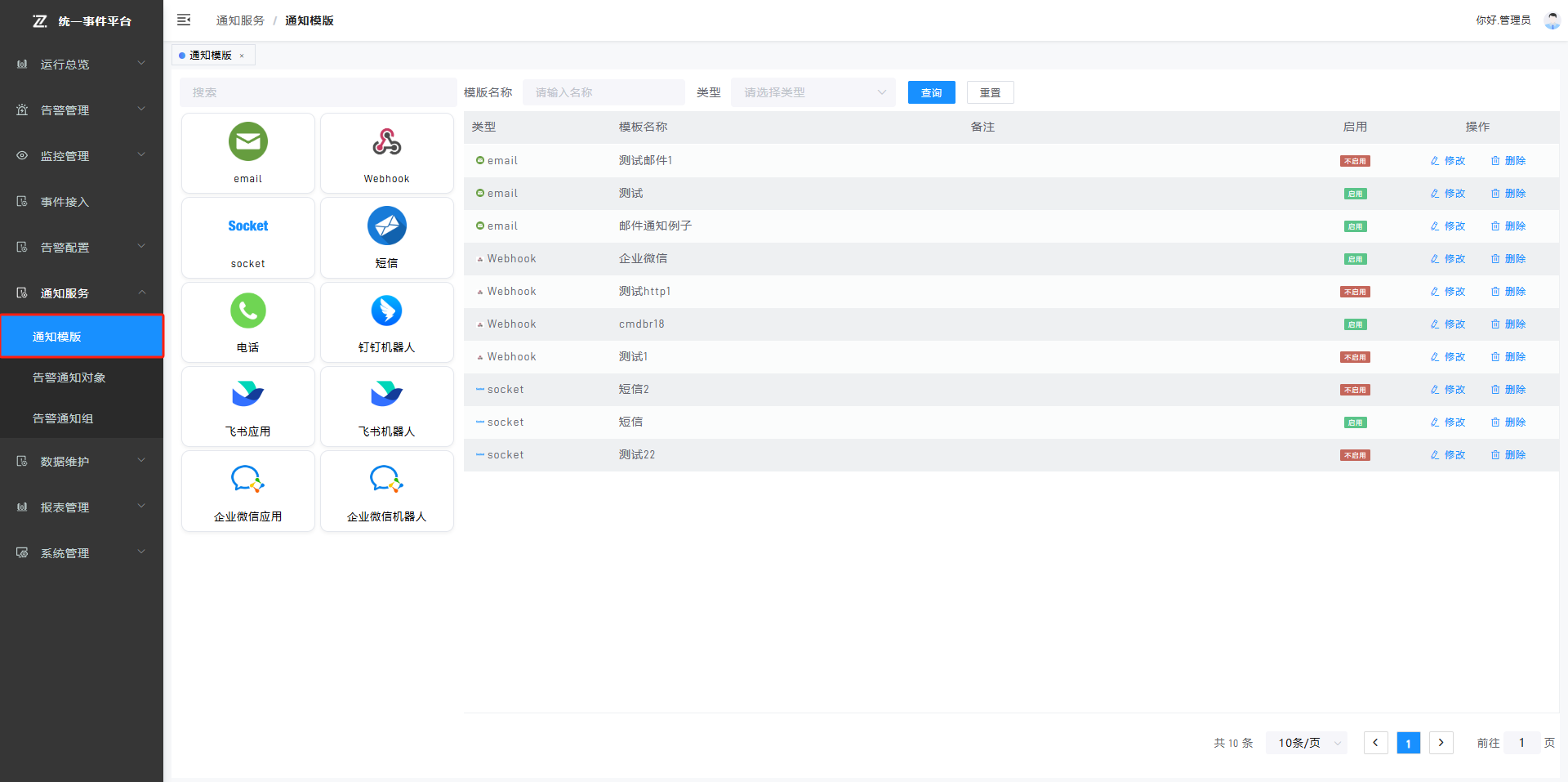Edit the 短信 socket template

coord(1448,422)
